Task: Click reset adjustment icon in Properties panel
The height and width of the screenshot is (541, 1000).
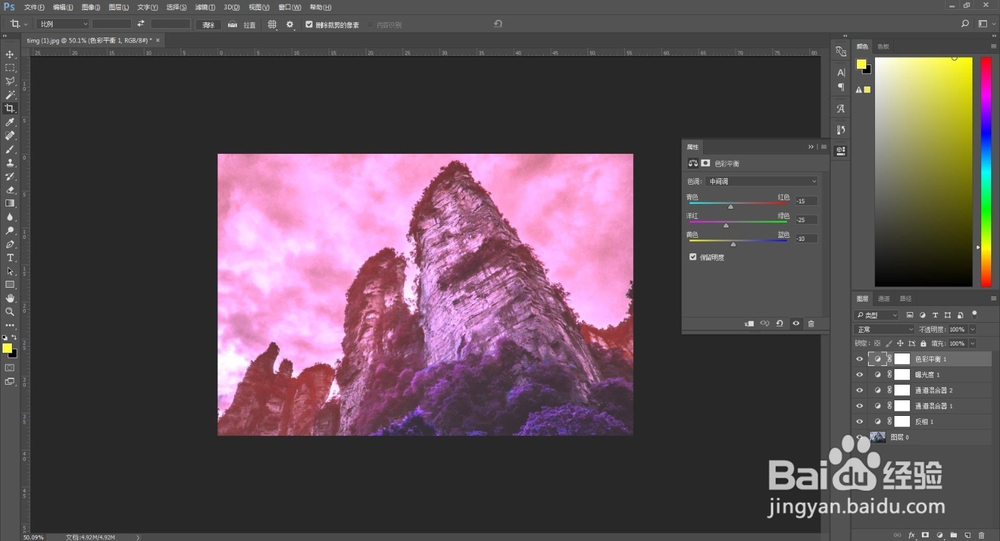Action: click(780, 323)
